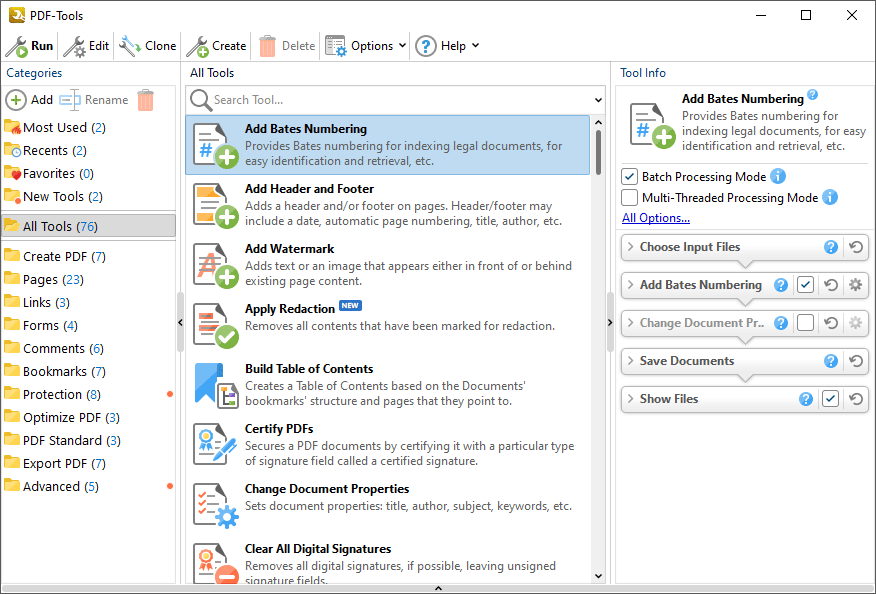Open the Search Tool dropdown arrow
This screenshot has width=876, height=594.
(x=598, y=100)
